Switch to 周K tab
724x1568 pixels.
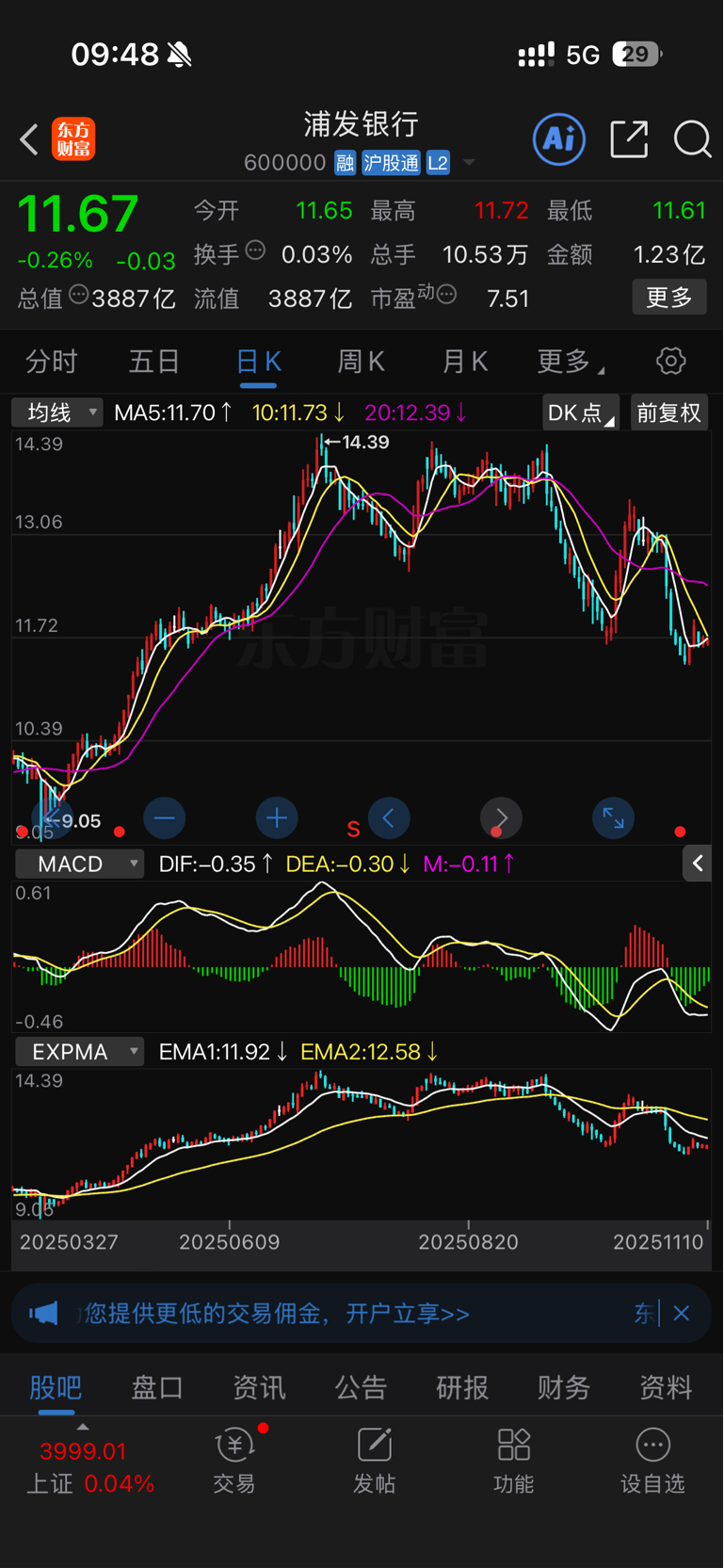click(x=361, y=361)
